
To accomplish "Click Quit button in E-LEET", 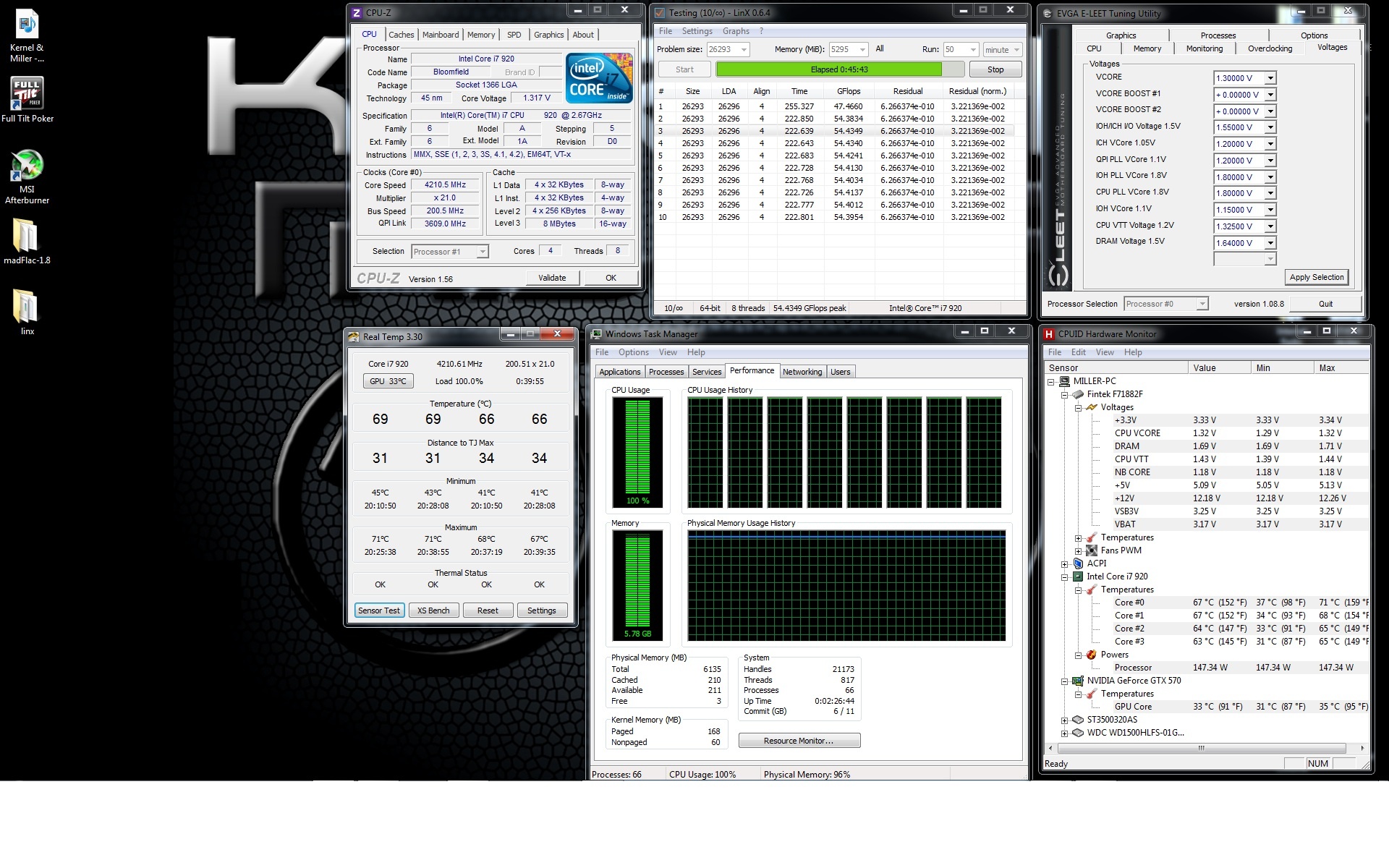I will point(1325,304).
